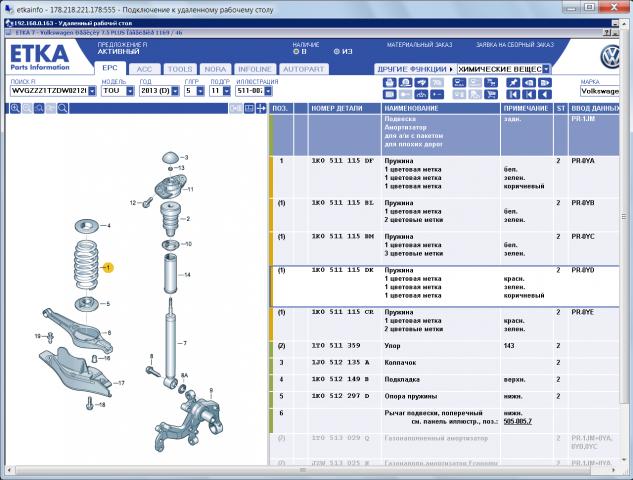Select part number 1K0 511 115 CR

pos(342,312)
